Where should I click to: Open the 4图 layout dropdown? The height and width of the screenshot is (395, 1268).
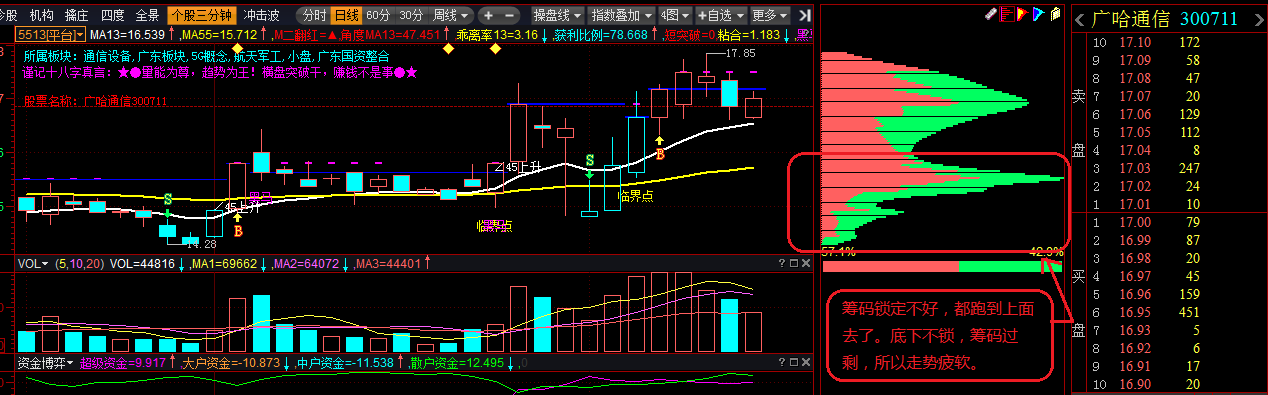pyautogui.click(x=675, y=15)
